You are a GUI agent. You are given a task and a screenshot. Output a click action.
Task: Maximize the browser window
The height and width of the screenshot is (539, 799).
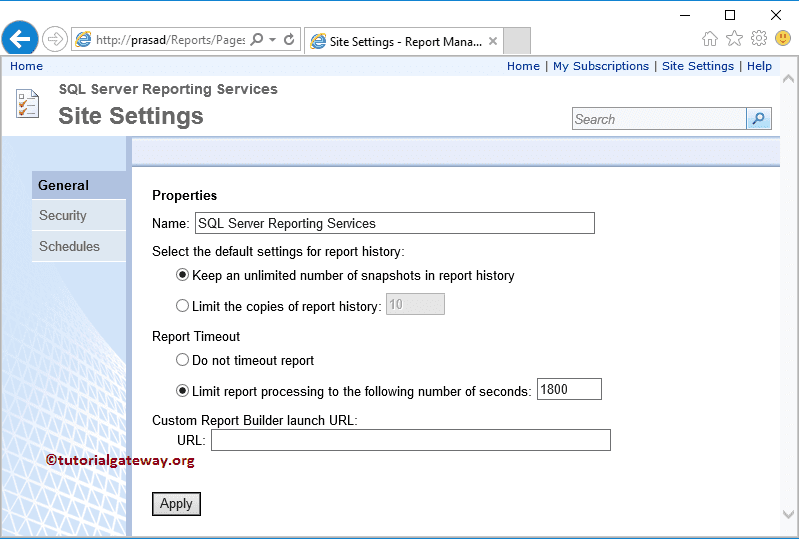[730, 15]
